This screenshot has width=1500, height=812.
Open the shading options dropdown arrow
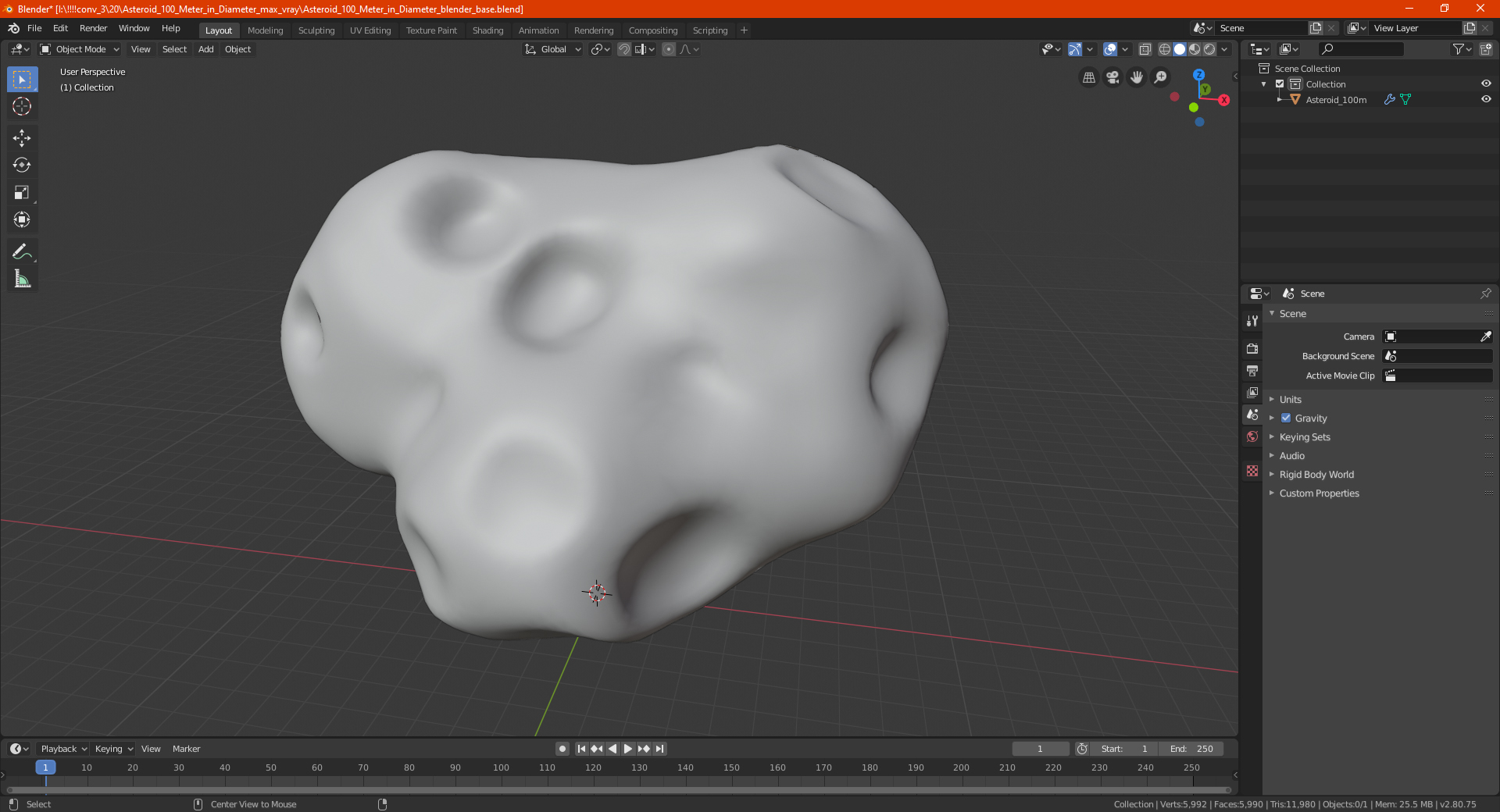(x=1224, y=49)
